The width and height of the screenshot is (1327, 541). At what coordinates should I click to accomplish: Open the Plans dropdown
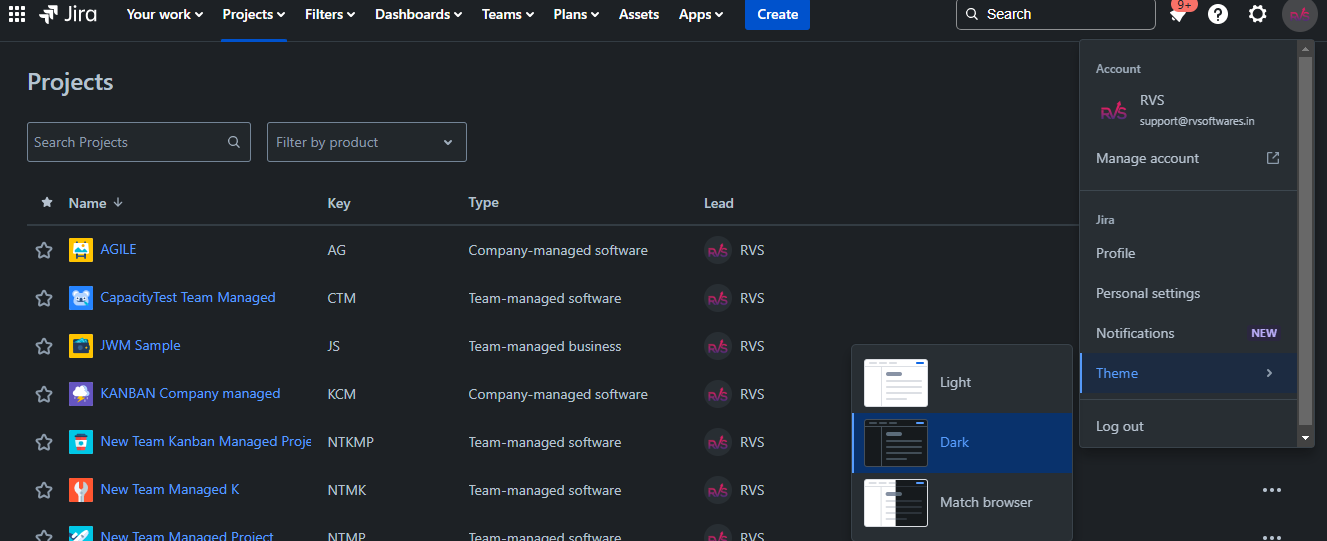[x=576, y=14]
